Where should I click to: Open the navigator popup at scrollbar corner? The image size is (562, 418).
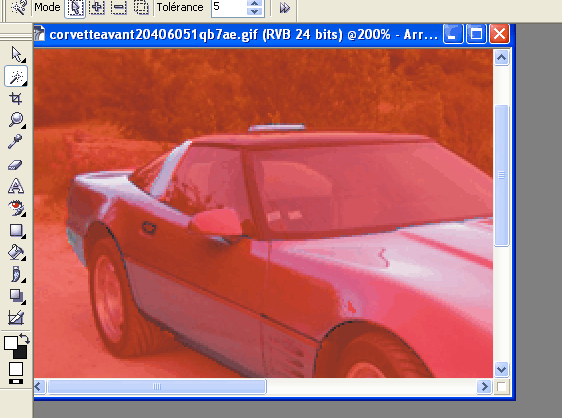501,387
